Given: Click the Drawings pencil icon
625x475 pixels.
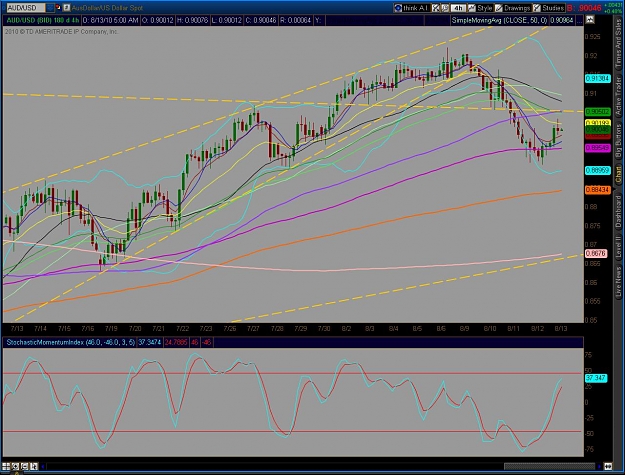Looking at the screenshot, I should click(499, 8).
